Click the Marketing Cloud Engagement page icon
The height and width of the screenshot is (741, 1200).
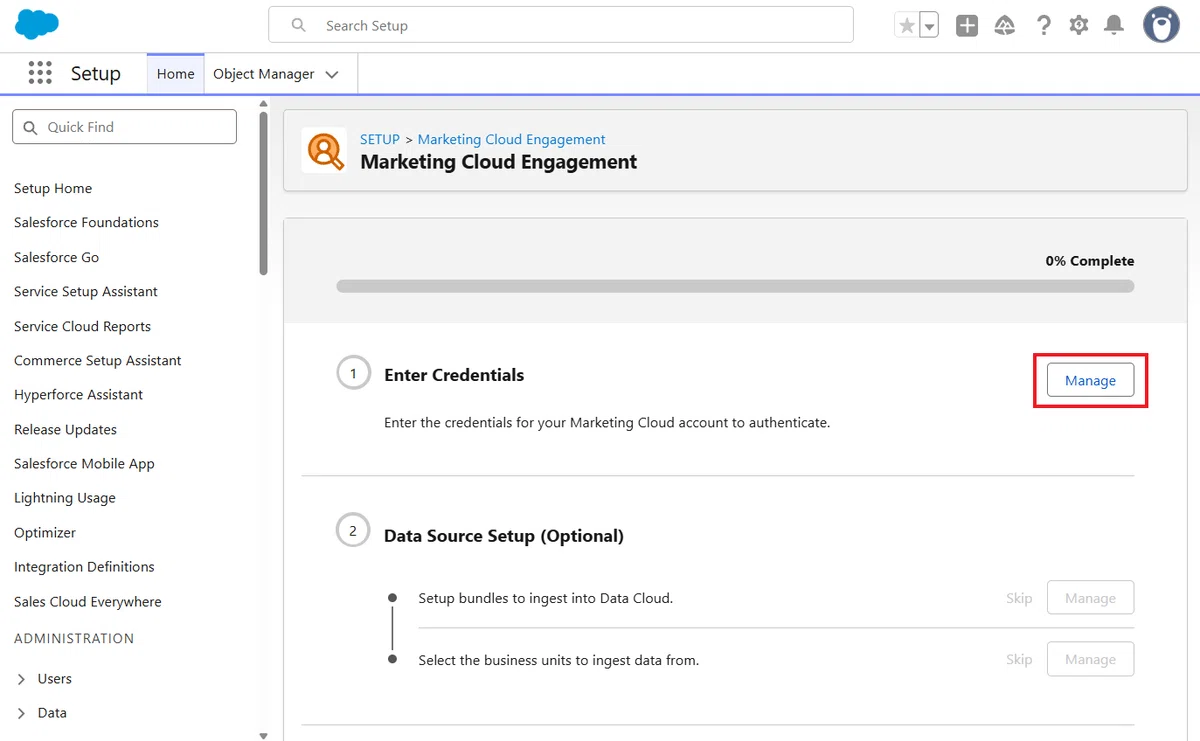tap(324, 150)
